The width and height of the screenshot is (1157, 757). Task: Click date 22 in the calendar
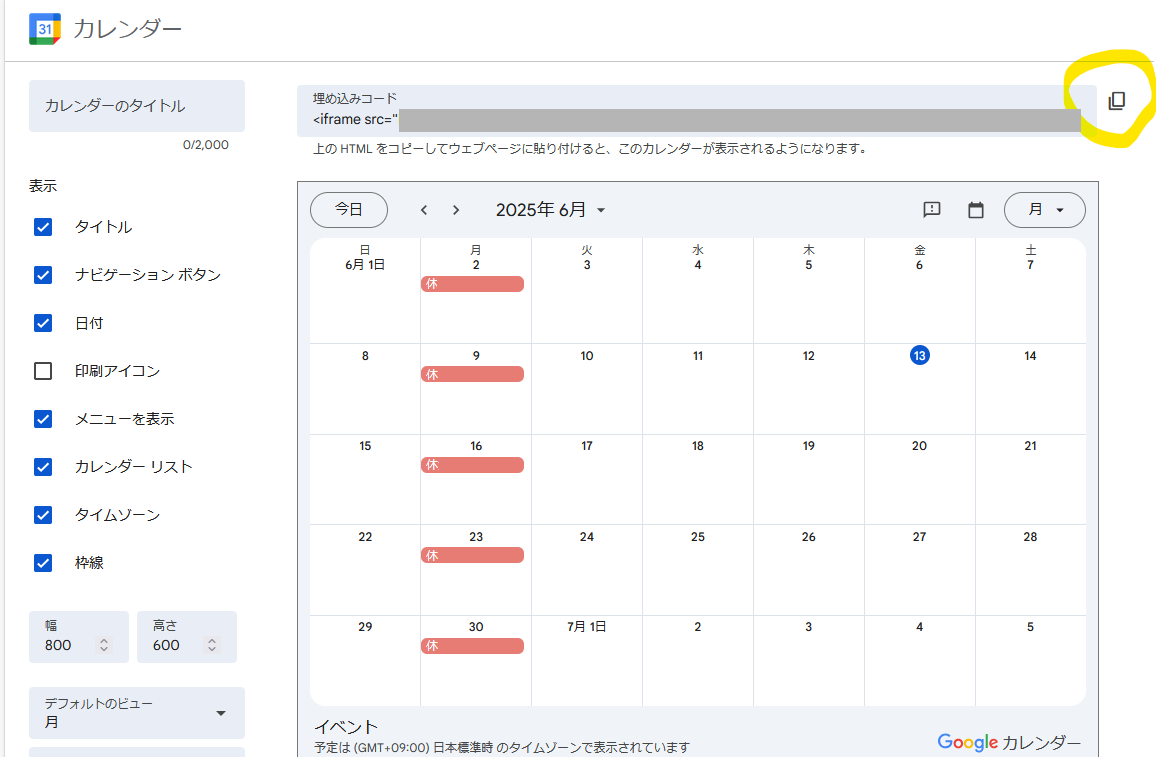(x=365, y=537)
